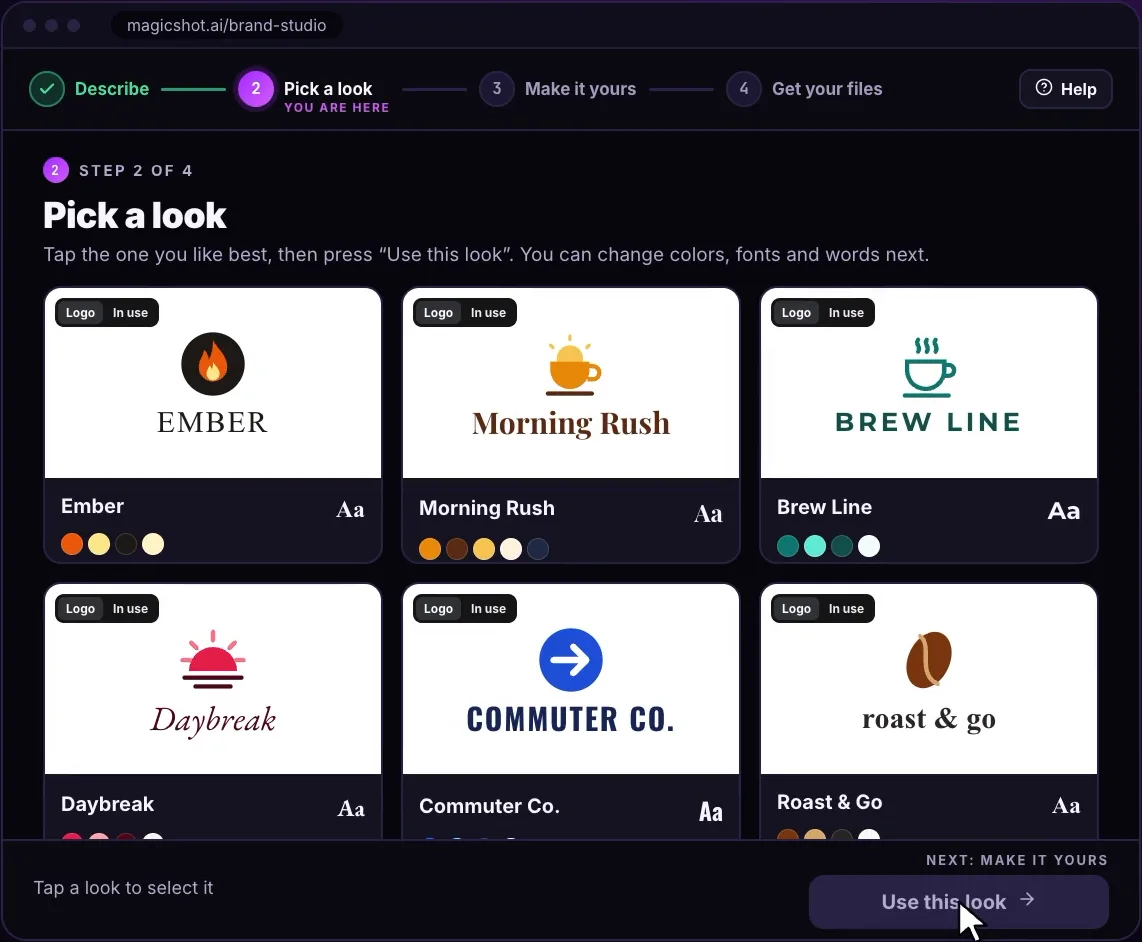The width and height of the screenshot is (1142, 942).
Task: Click the orange swatch on the Ember card
Action: (x=72, y=544)
